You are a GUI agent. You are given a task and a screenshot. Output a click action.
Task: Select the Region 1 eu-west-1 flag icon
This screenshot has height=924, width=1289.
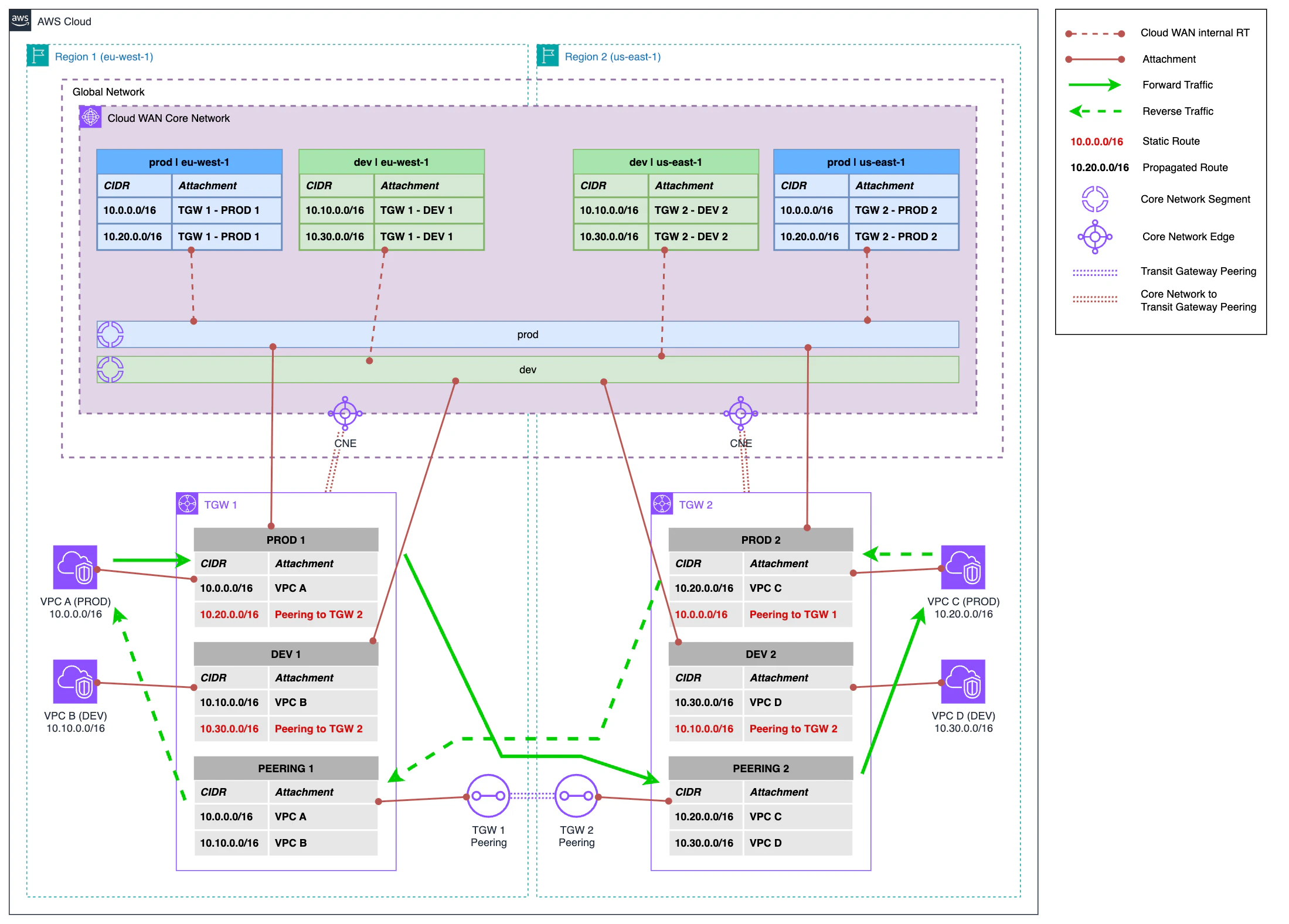[x=37, y=56]
